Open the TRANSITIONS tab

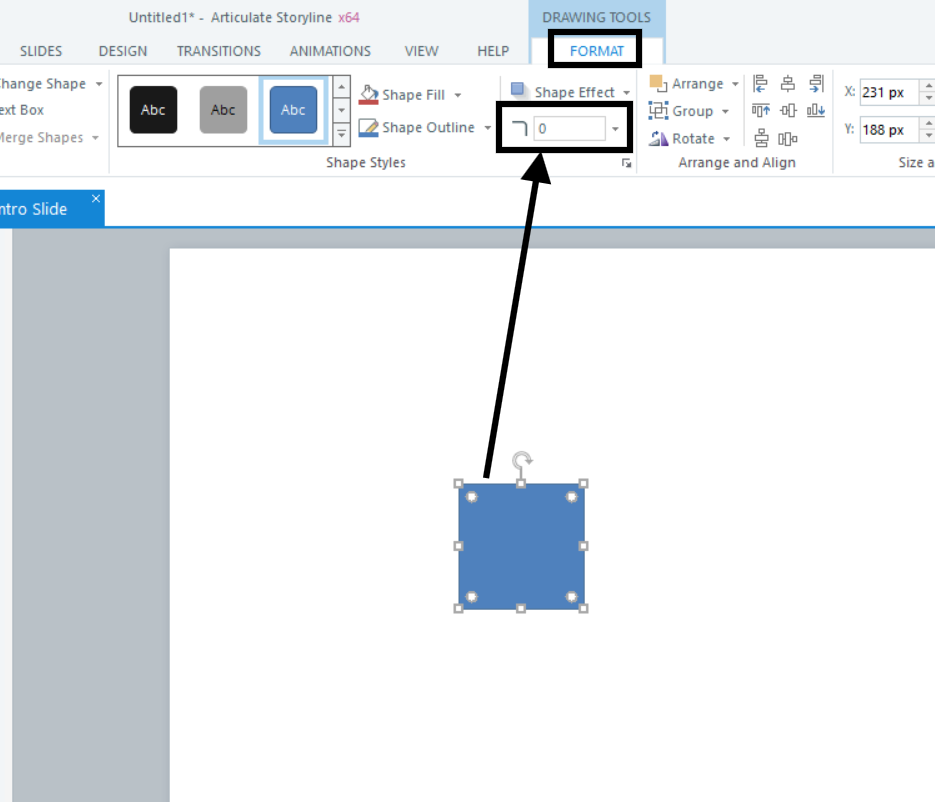[x=219, y=51]
